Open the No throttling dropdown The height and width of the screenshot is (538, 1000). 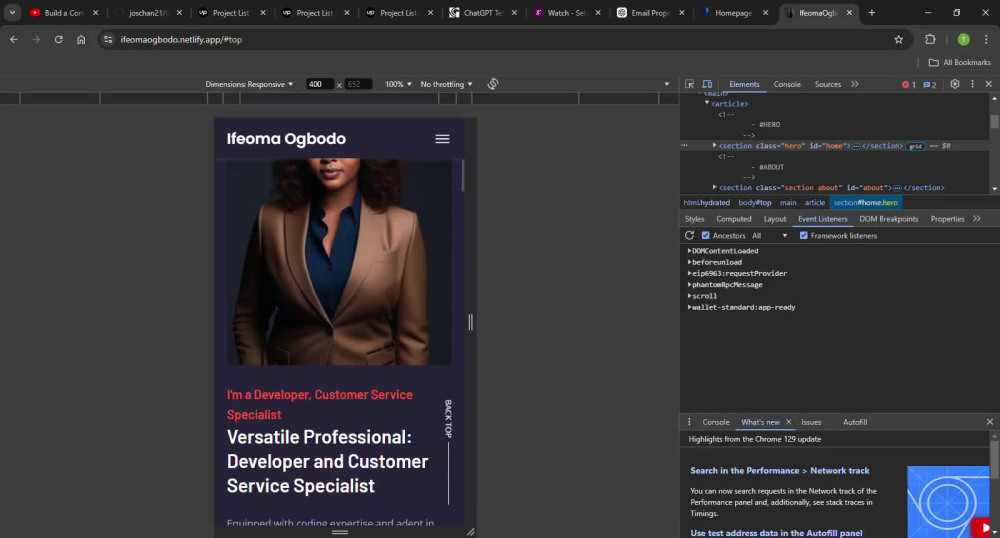[x=446, y=84]
